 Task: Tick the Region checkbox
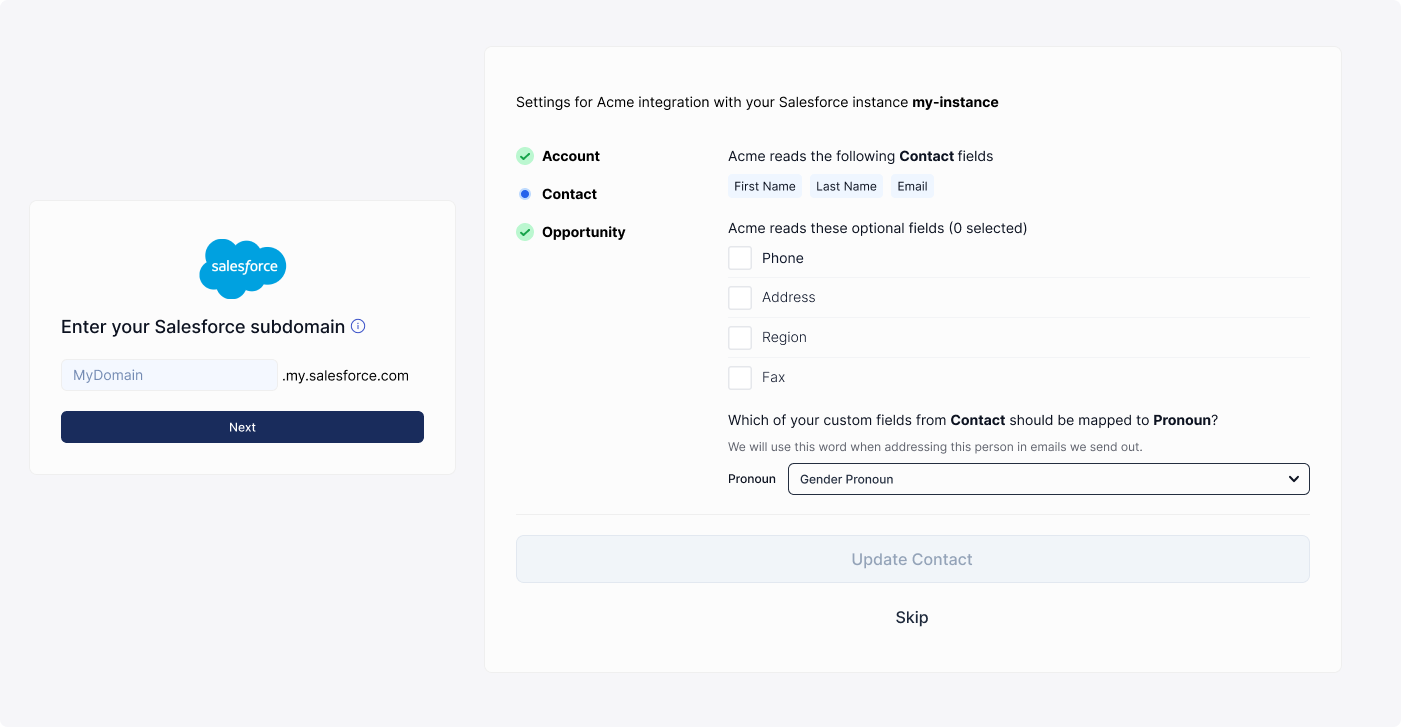(740, 338)
